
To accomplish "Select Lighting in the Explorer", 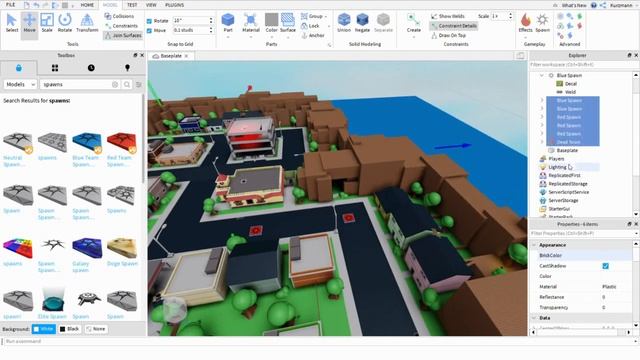I will (557, 167).
